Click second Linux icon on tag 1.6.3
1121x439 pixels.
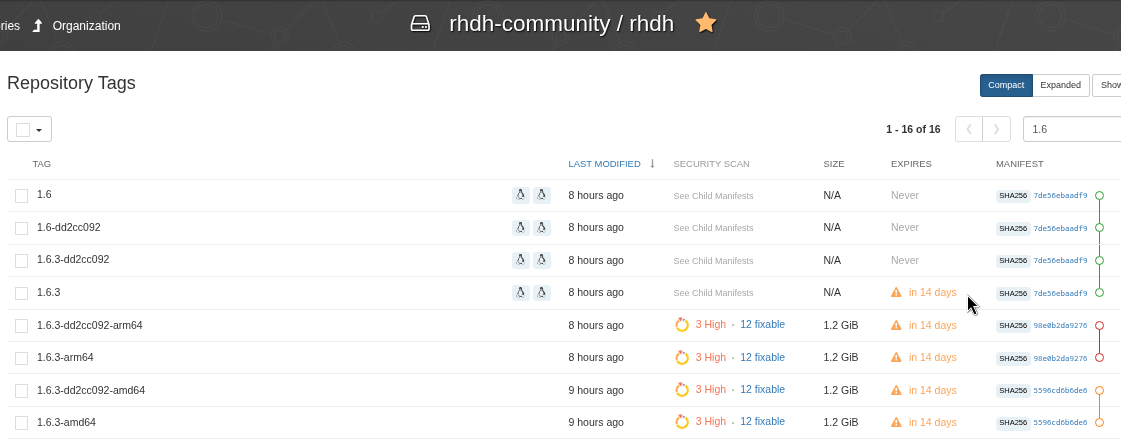[542, 293]
